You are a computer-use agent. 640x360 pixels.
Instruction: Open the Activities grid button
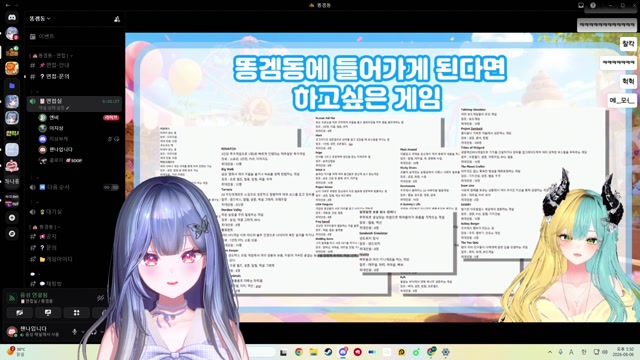pyautogui.click(x=76, y=313)
